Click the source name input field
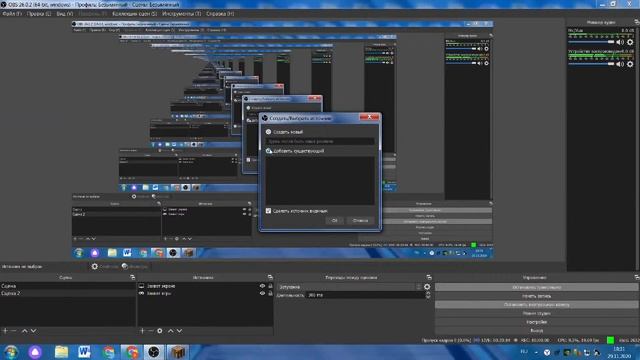640x360 pixels. point(320,141)
